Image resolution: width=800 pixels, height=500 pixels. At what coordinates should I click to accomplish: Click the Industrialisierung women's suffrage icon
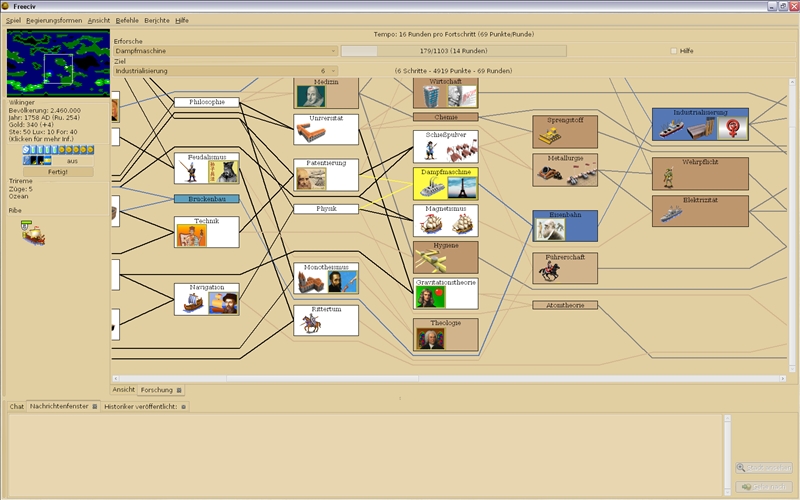click(x=733, y=128)
